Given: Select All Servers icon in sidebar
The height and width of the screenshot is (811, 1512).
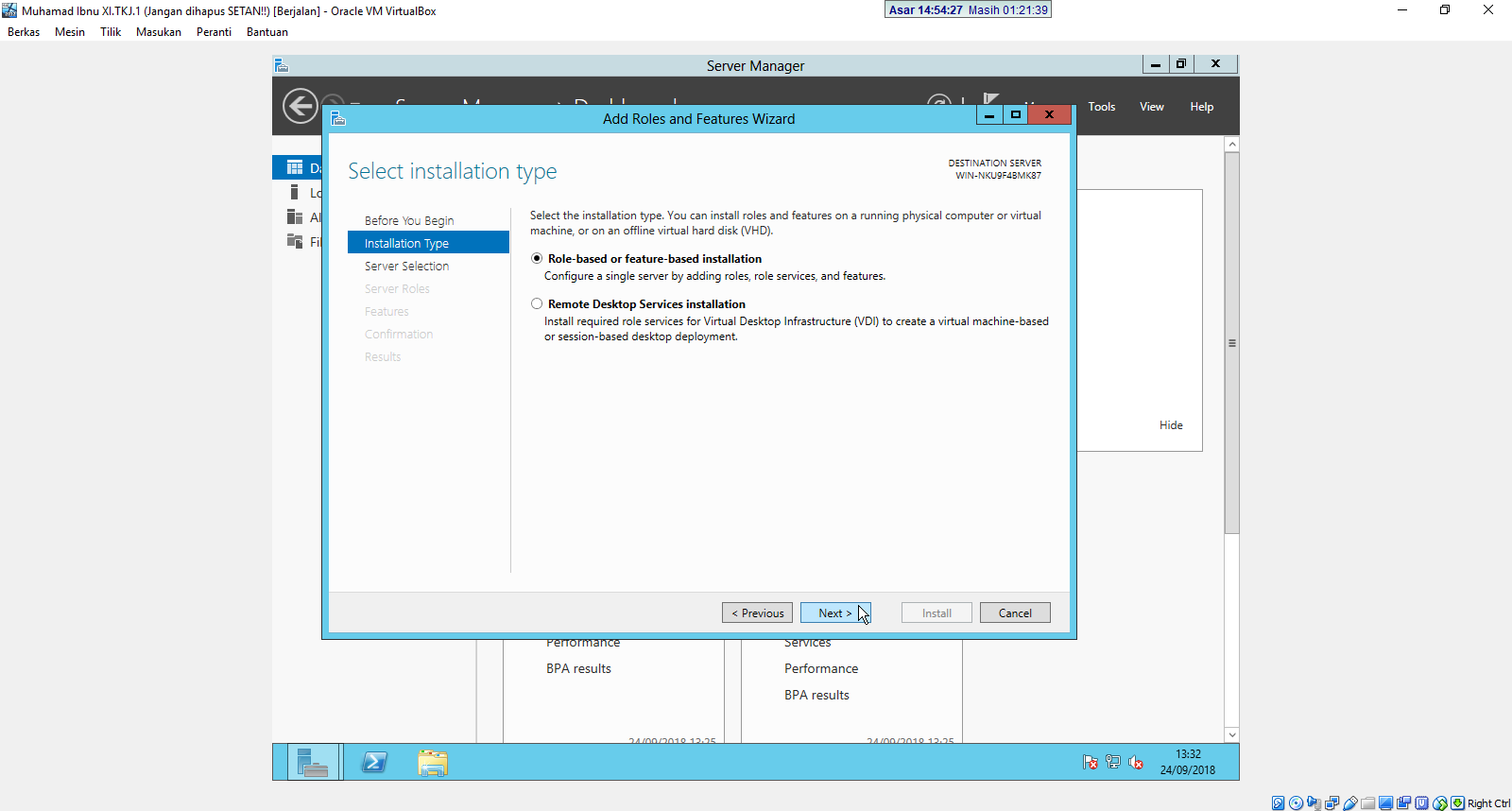Looking at the screenshot, I should [295, 216].
